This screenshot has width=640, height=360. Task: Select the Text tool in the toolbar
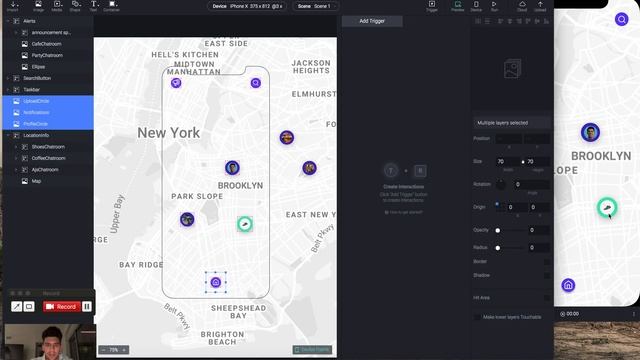(x=93, y=6)
